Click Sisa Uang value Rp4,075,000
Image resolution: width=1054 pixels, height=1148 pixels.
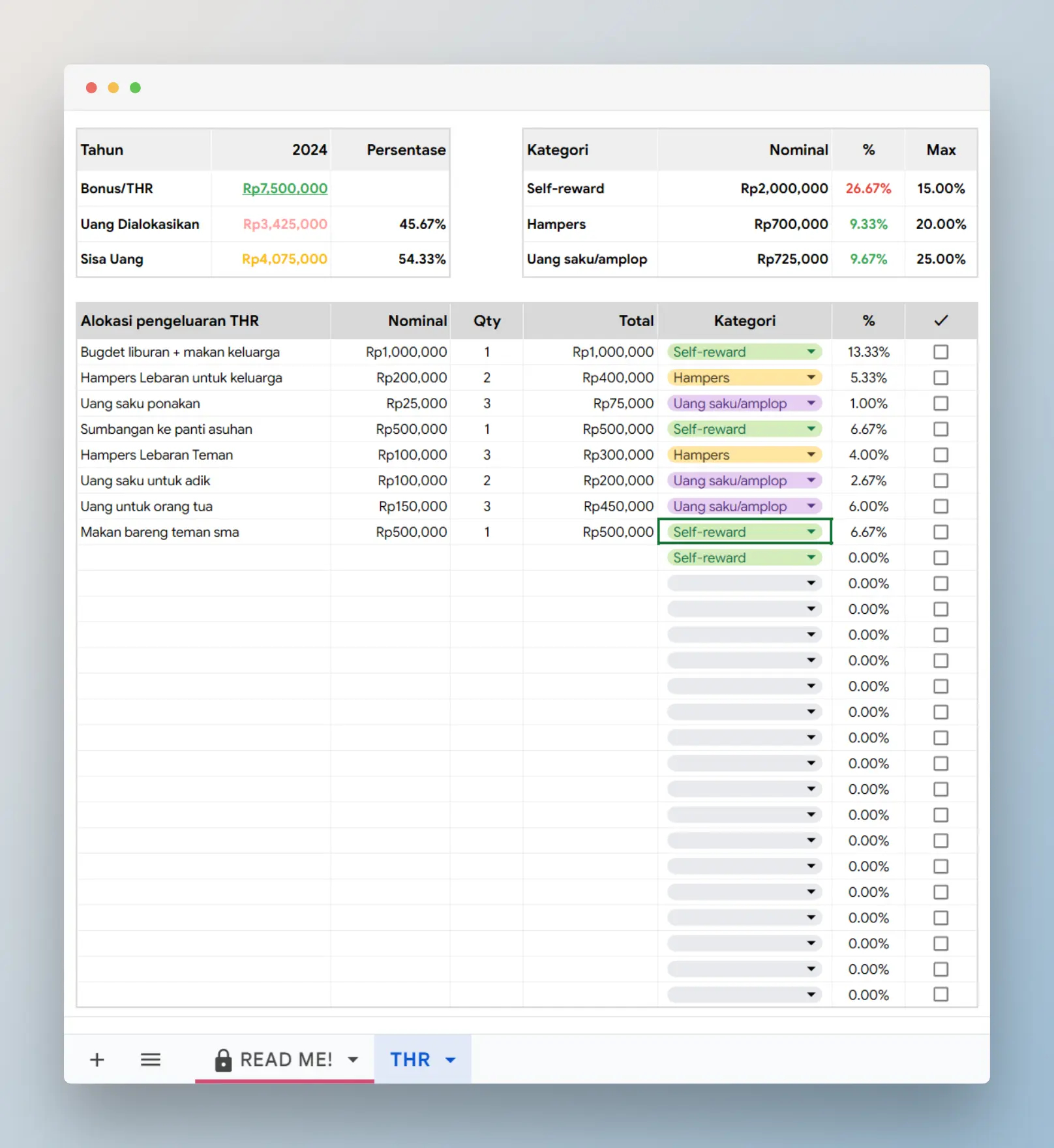click(271, 259)
